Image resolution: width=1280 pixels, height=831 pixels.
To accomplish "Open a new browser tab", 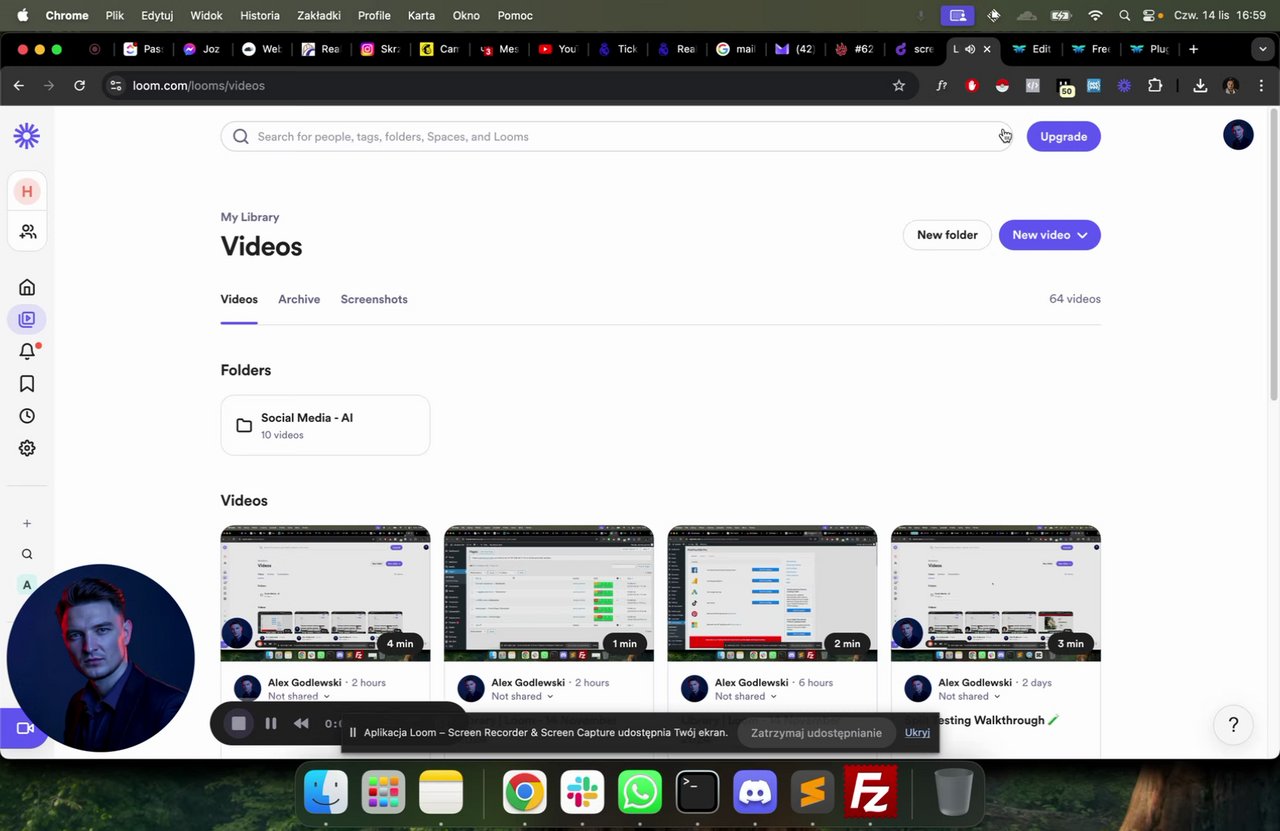I will point(1193,49).
